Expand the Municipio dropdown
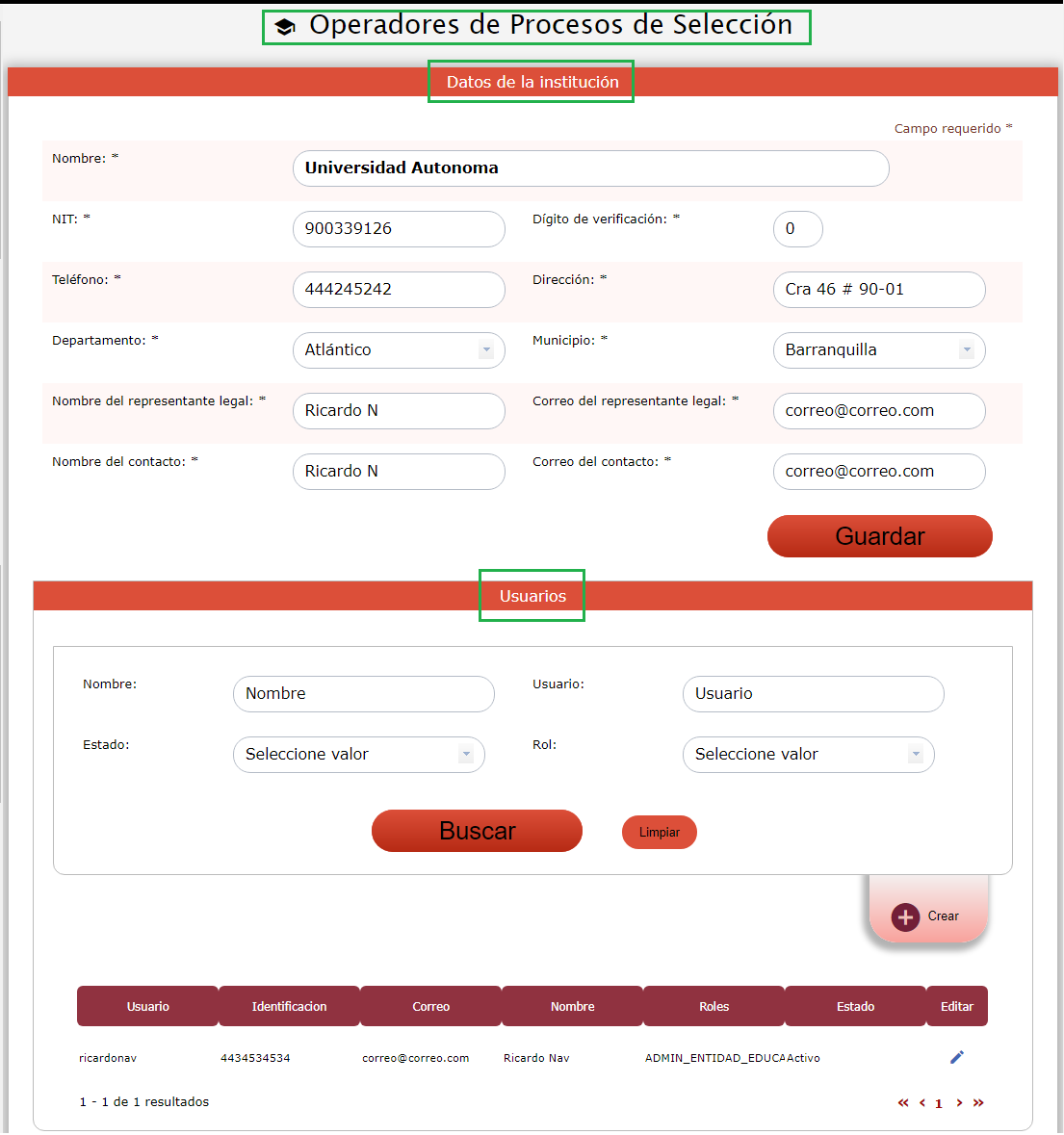 [878, 350]
